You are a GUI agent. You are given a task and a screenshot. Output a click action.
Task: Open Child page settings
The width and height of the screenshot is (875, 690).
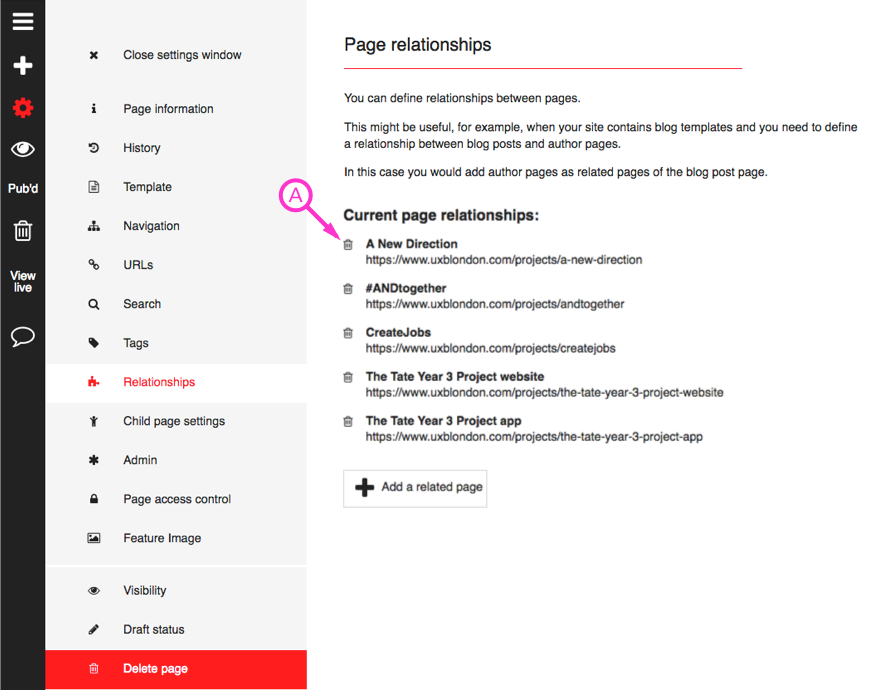[176, 421]
